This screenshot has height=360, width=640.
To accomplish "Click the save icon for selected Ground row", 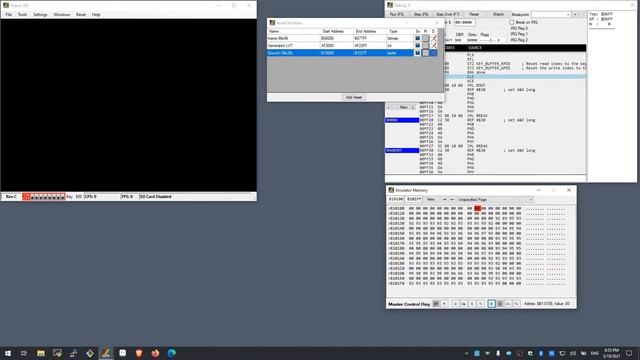I will pos(418,53).
